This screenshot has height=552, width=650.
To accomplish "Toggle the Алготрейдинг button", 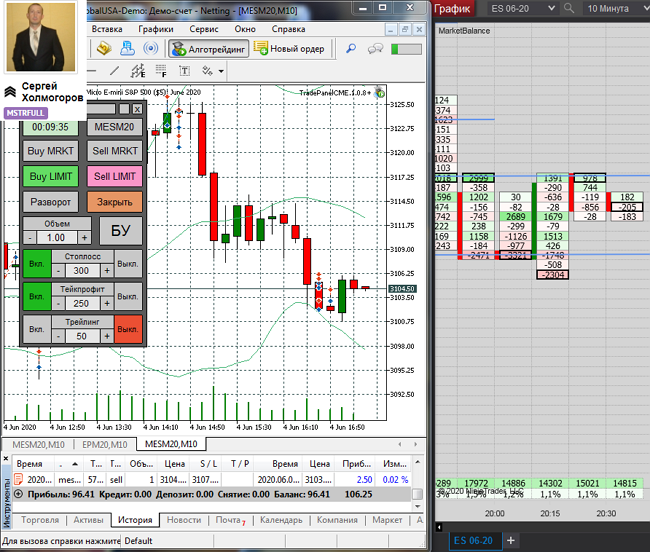I will coord(209,49).
